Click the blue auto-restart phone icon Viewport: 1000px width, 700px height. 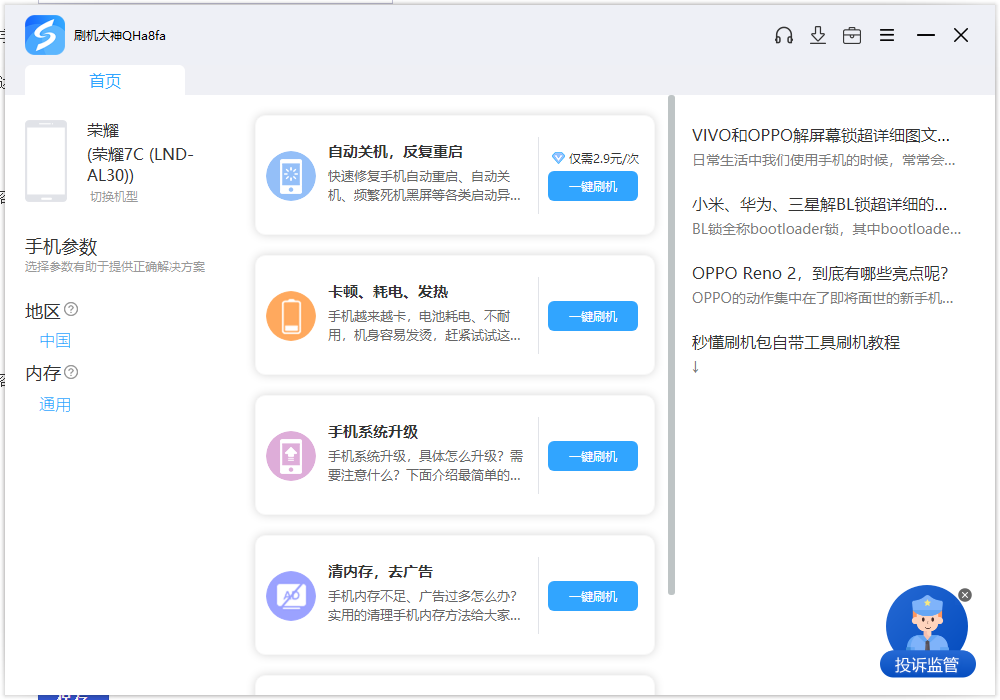click(291, 176)
